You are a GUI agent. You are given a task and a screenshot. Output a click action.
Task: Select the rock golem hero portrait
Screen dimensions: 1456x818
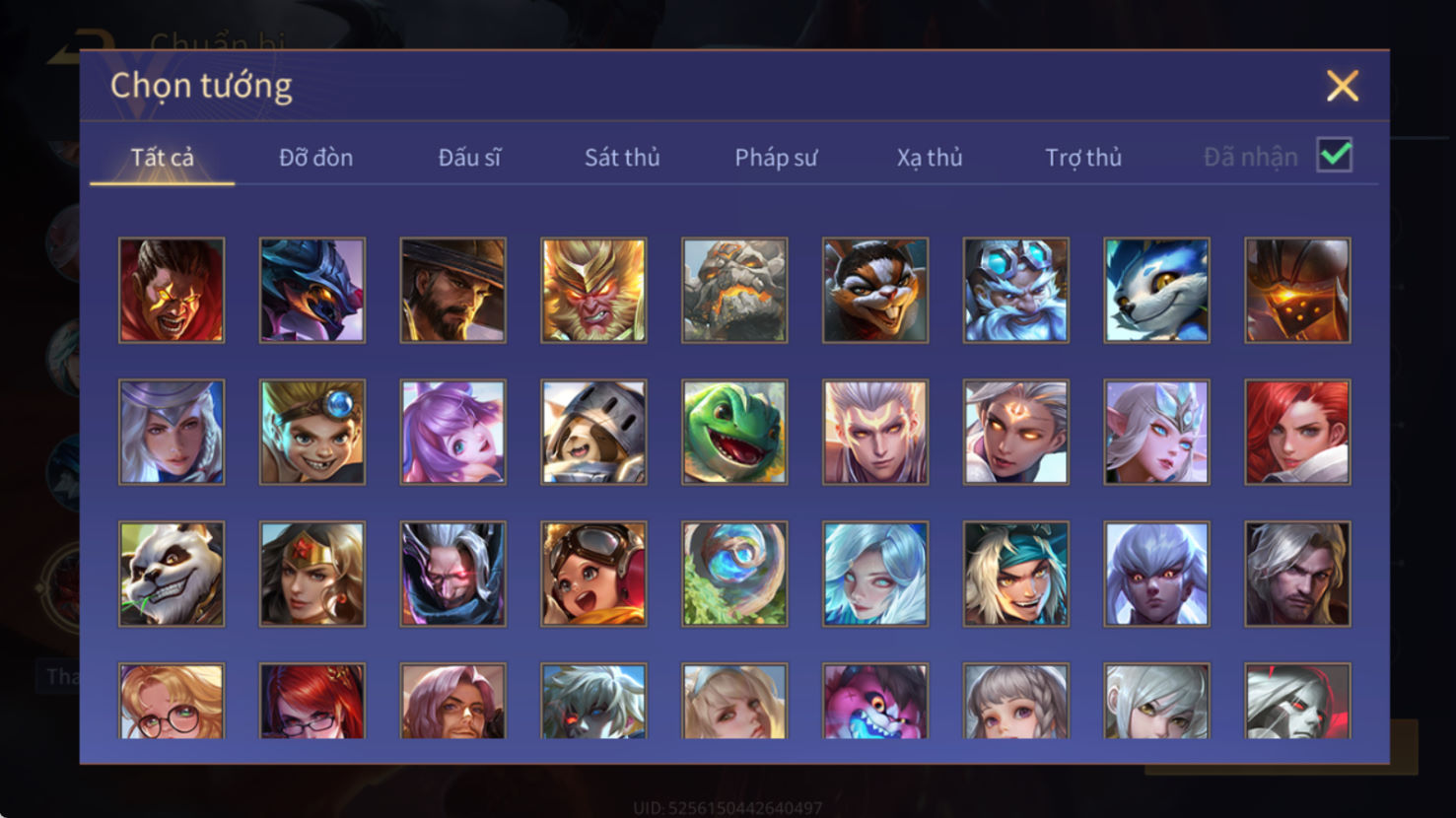734,290
